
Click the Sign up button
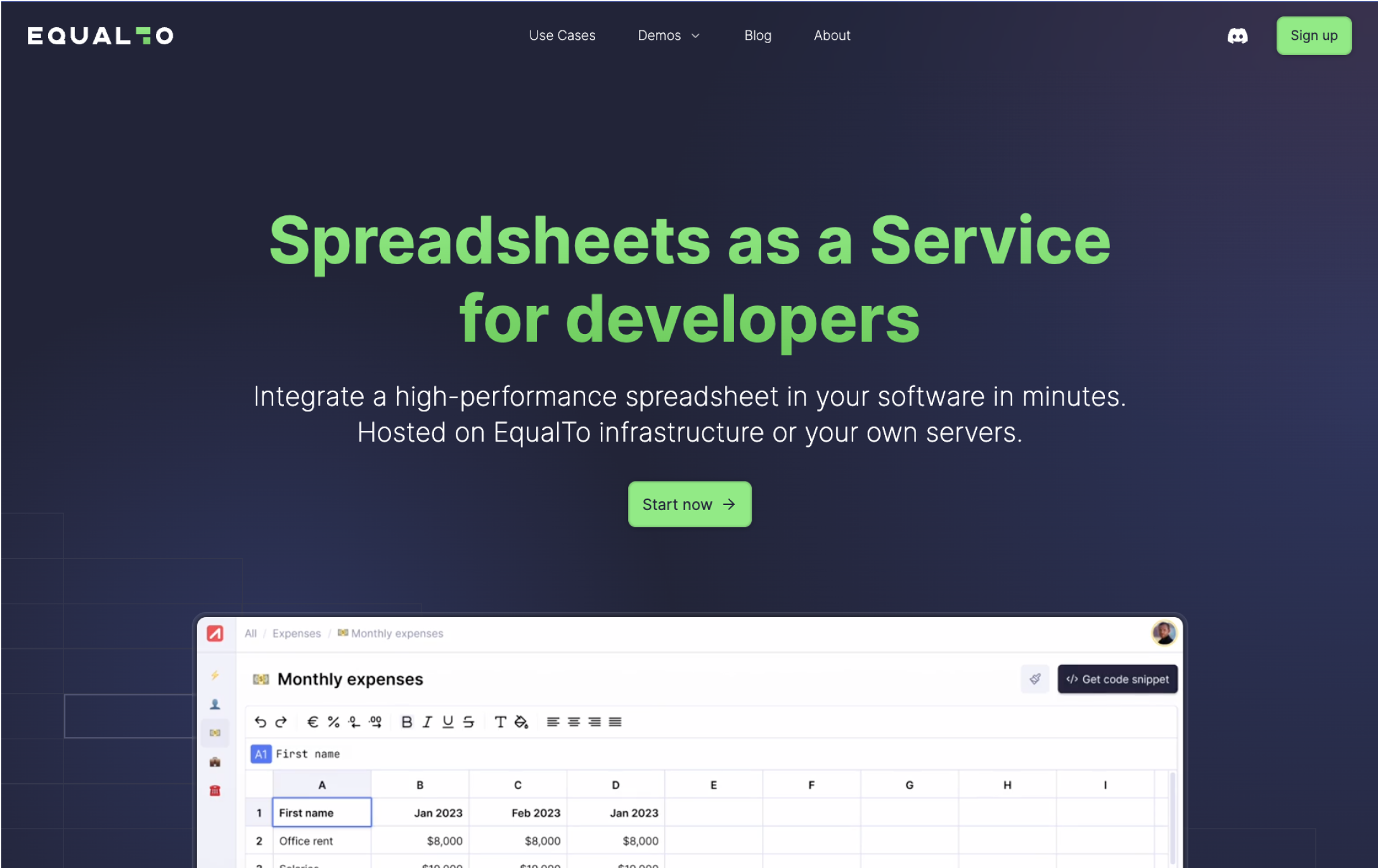(1313, 35)
